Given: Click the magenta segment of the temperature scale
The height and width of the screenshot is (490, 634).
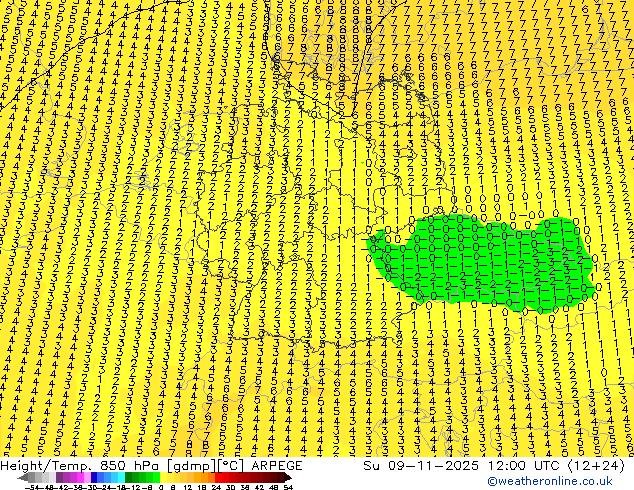Looking at the screenshot, I should tap(80, 477).
